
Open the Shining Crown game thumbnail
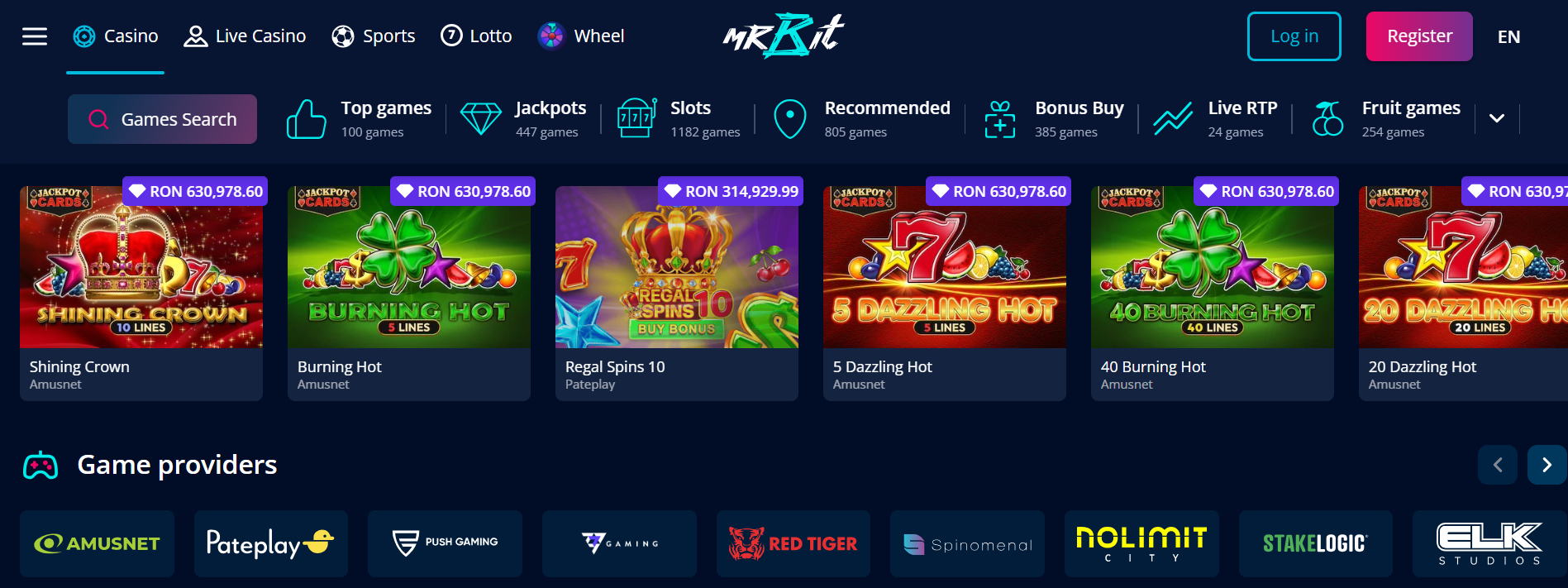click(x=141, y=267)
